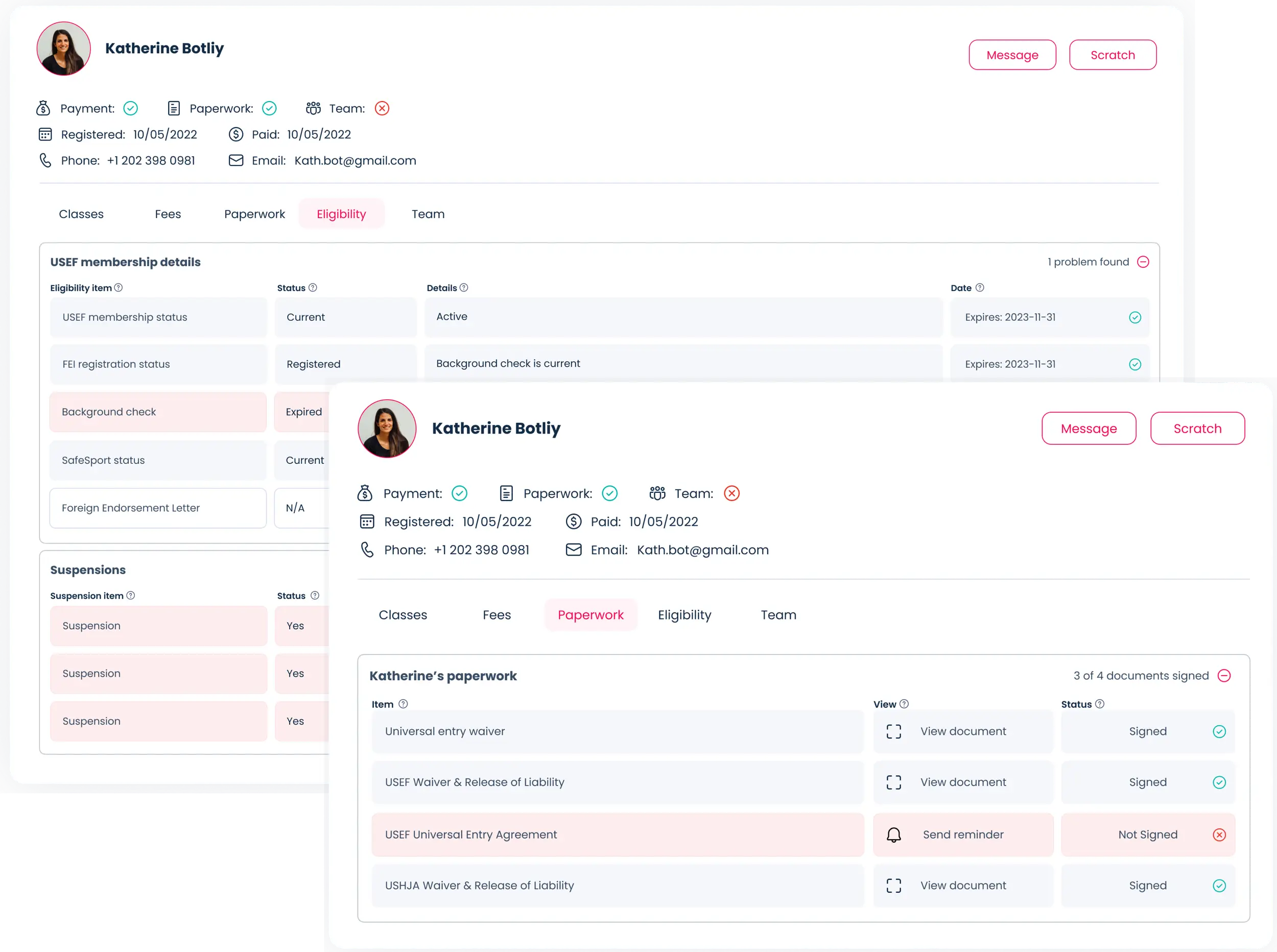Viewport: 1277px width, 952px height.
Task: Click help icon next to Eligibility item header
Action: 118,288
